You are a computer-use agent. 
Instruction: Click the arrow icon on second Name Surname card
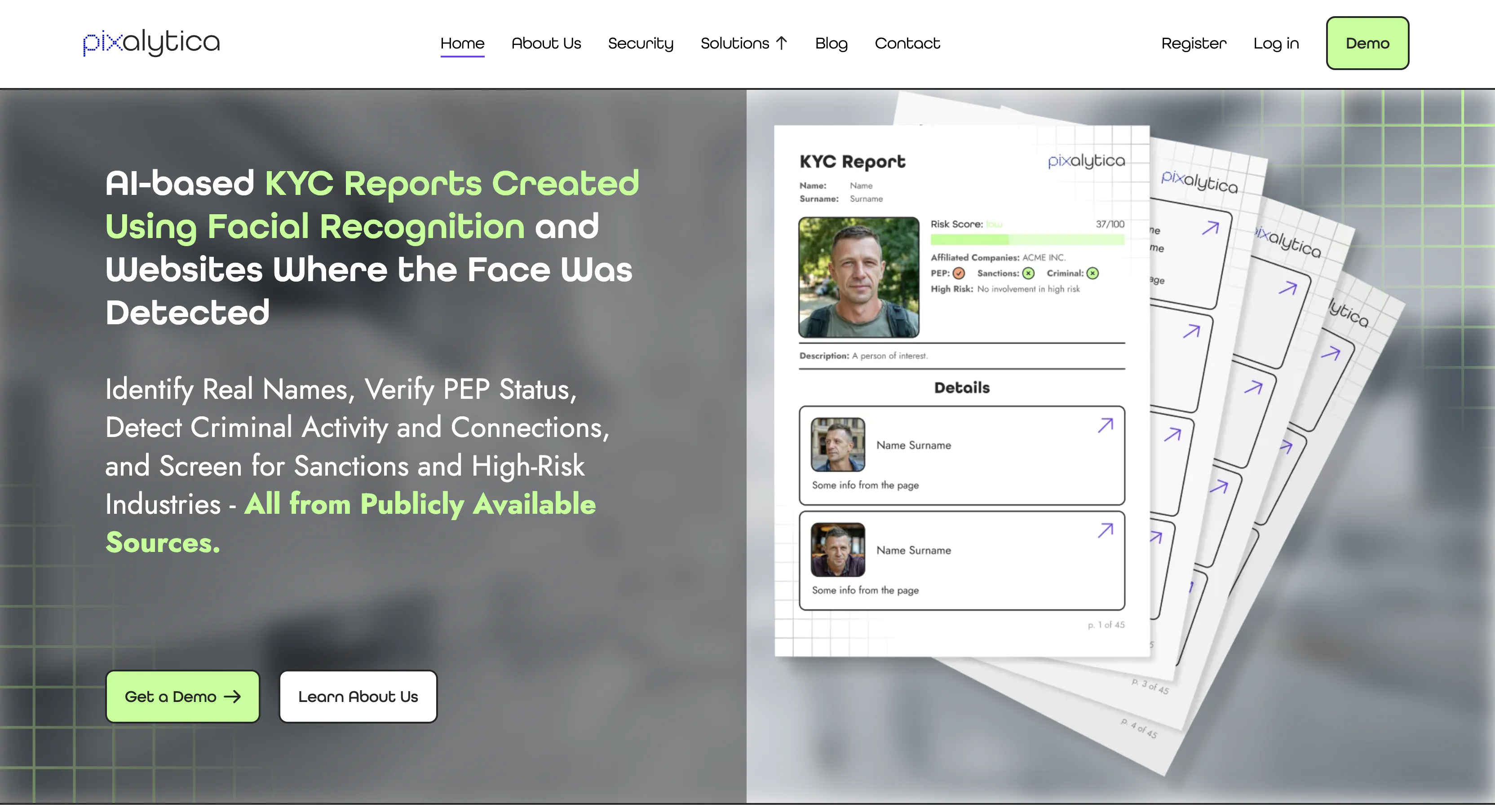(1105, 530)
